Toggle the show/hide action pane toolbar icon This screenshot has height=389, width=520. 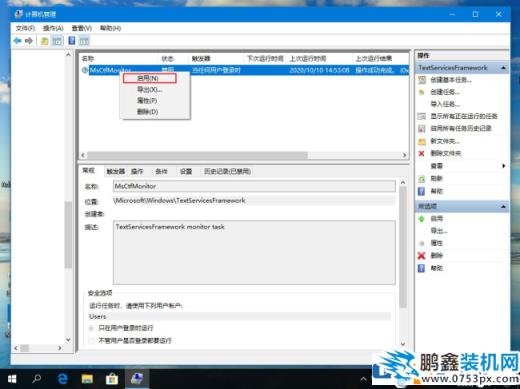(84, 41)
